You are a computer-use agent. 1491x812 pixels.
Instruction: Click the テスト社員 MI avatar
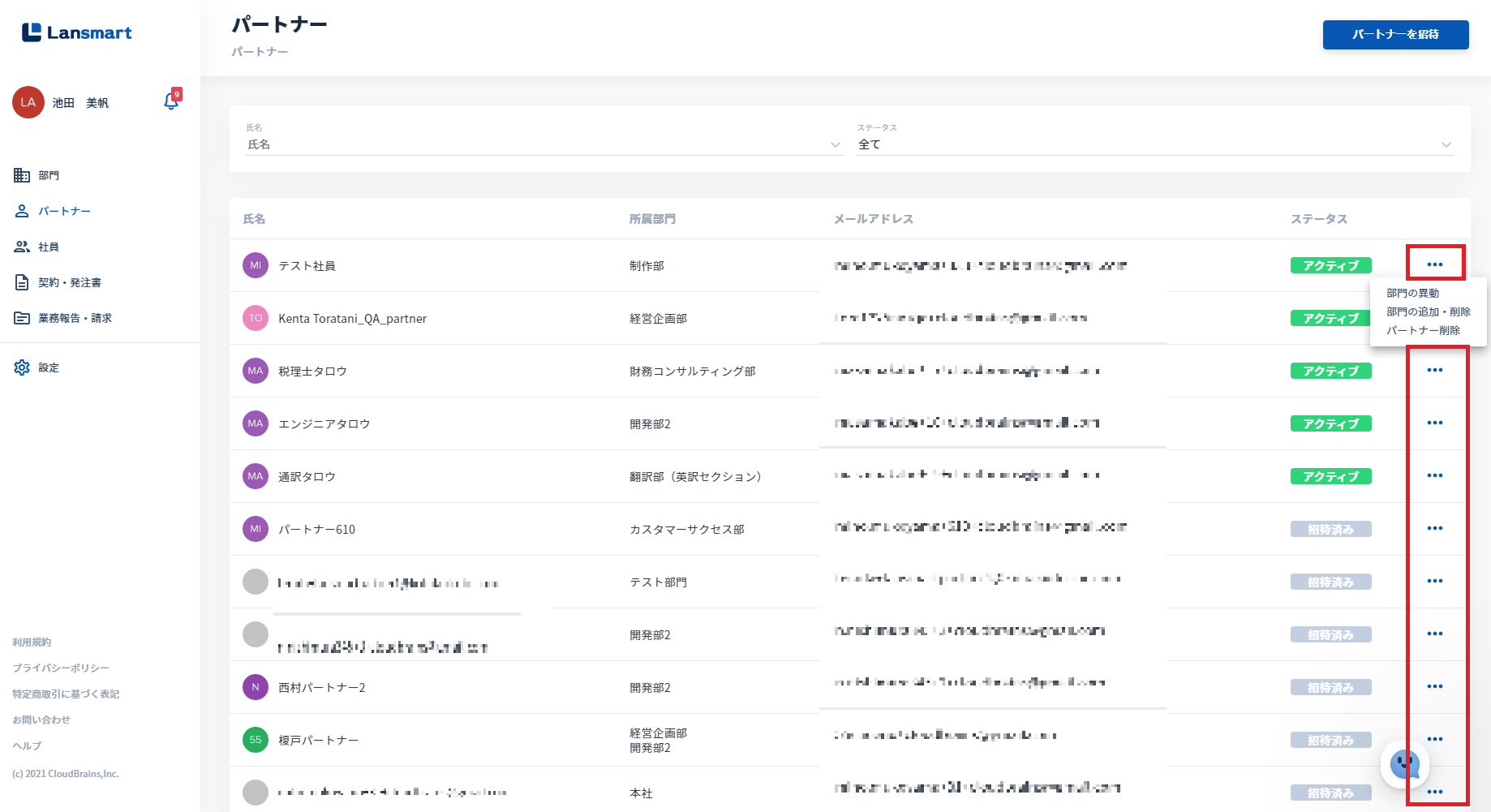click(256, 265)
